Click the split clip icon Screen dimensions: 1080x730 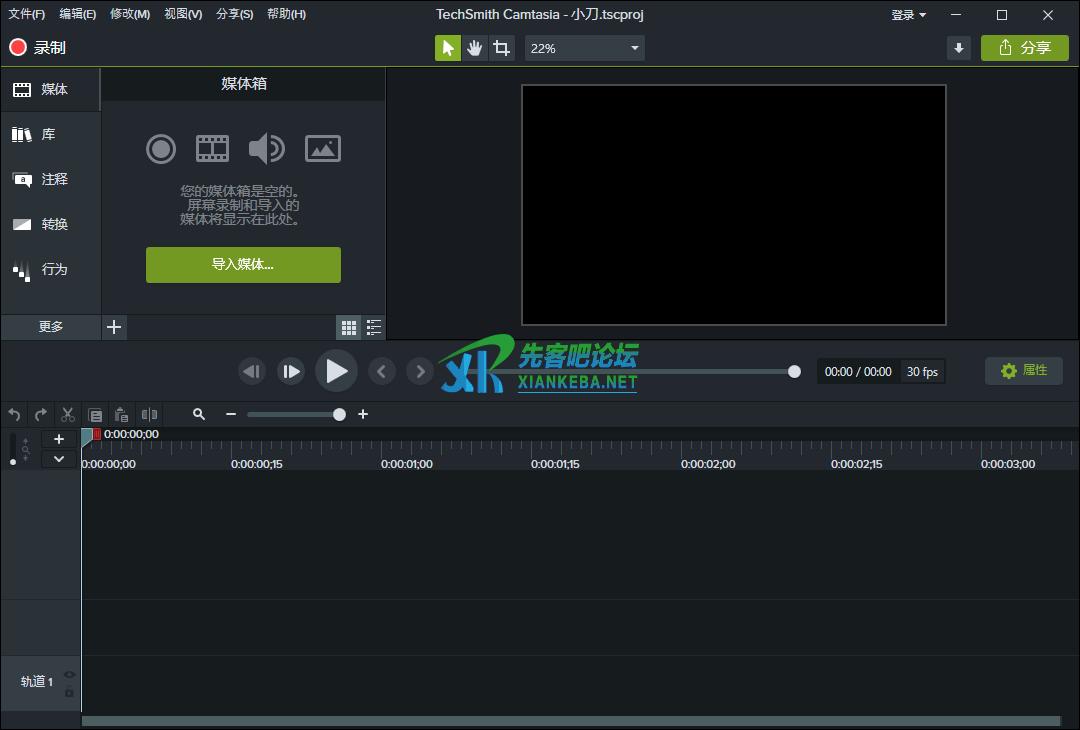coord(149,414)
